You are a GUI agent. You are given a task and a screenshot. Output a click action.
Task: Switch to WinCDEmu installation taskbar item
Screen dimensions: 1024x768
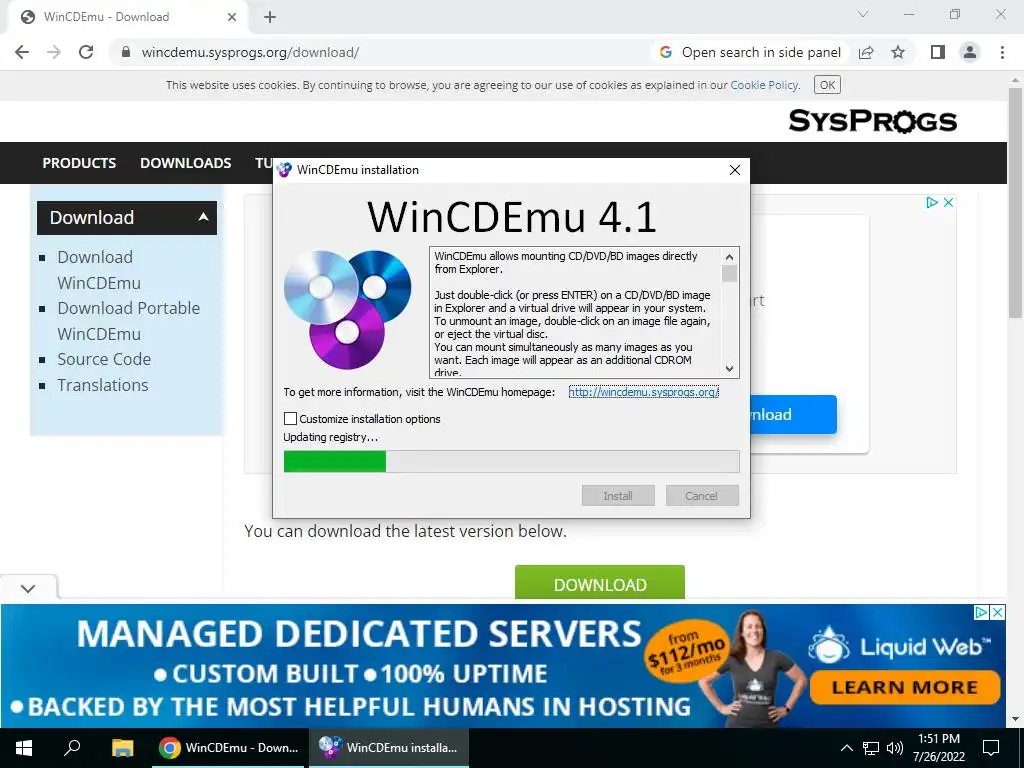point(389,748)
